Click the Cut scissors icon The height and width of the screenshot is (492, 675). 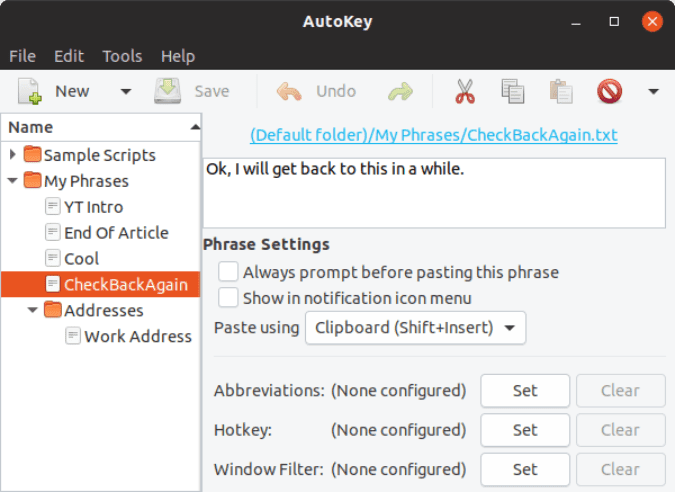coord(465,91)
